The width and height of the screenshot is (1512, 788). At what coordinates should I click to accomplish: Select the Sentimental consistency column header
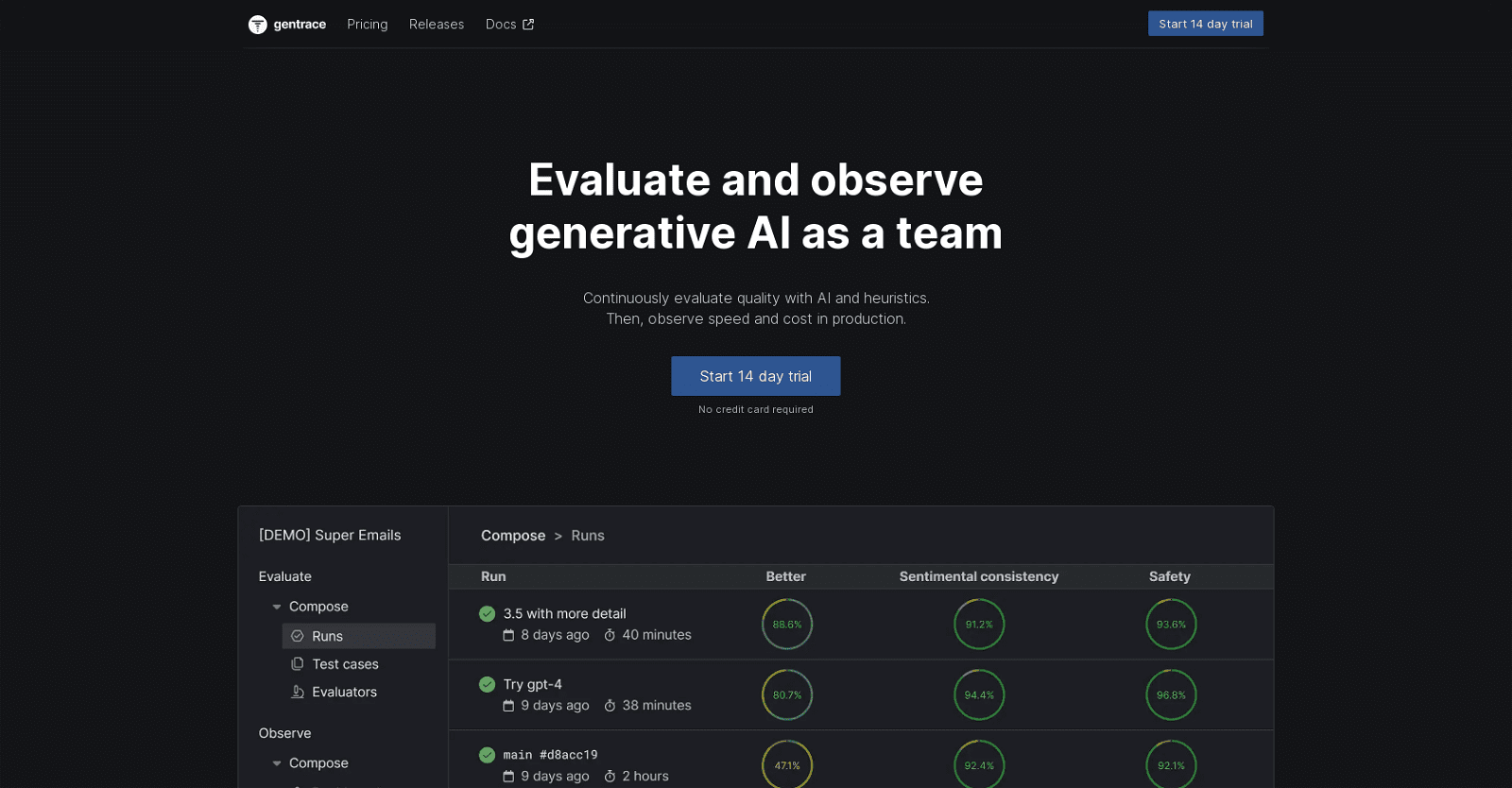978,576
